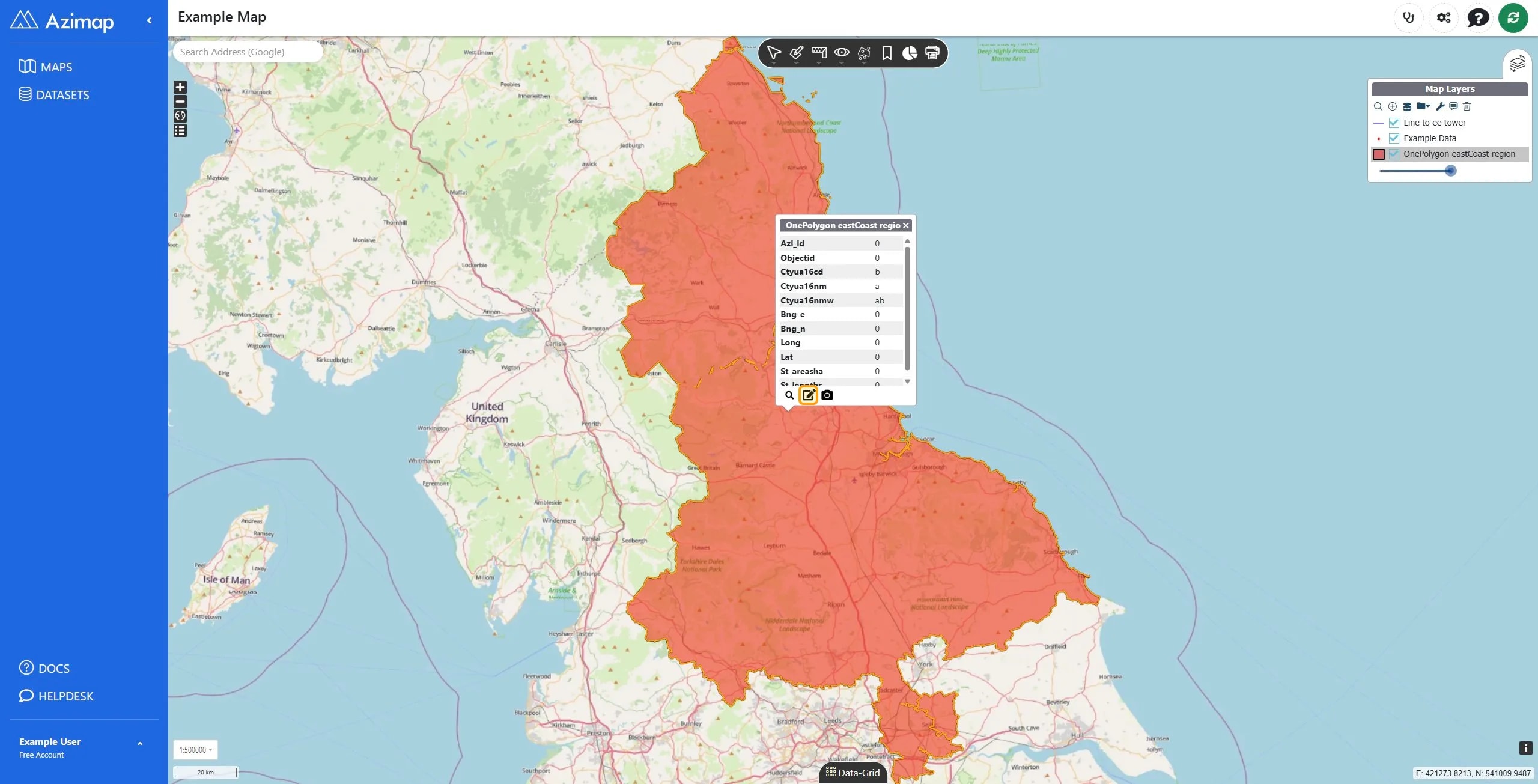The image size is (1538, 784).
Task: Toggle the layers stack panel icon
Action: pyautogui.click(x=1517, y=63)
